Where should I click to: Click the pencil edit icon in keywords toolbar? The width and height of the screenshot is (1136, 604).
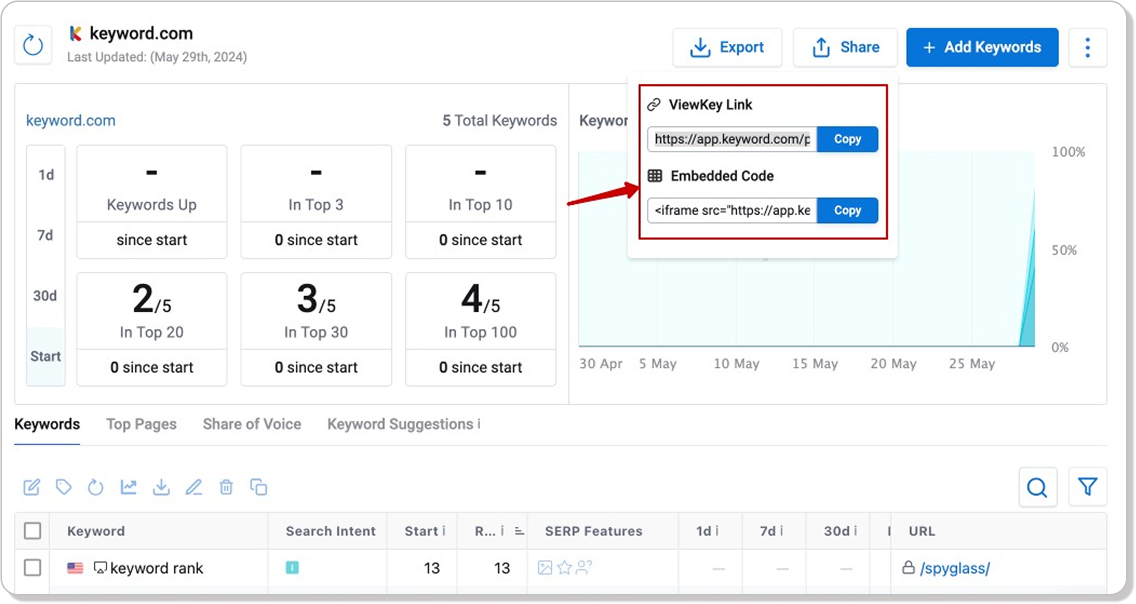[193, 487]
